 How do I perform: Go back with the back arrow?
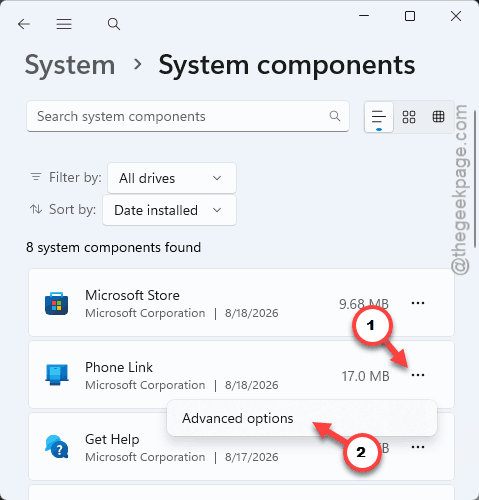coord(24,24)
